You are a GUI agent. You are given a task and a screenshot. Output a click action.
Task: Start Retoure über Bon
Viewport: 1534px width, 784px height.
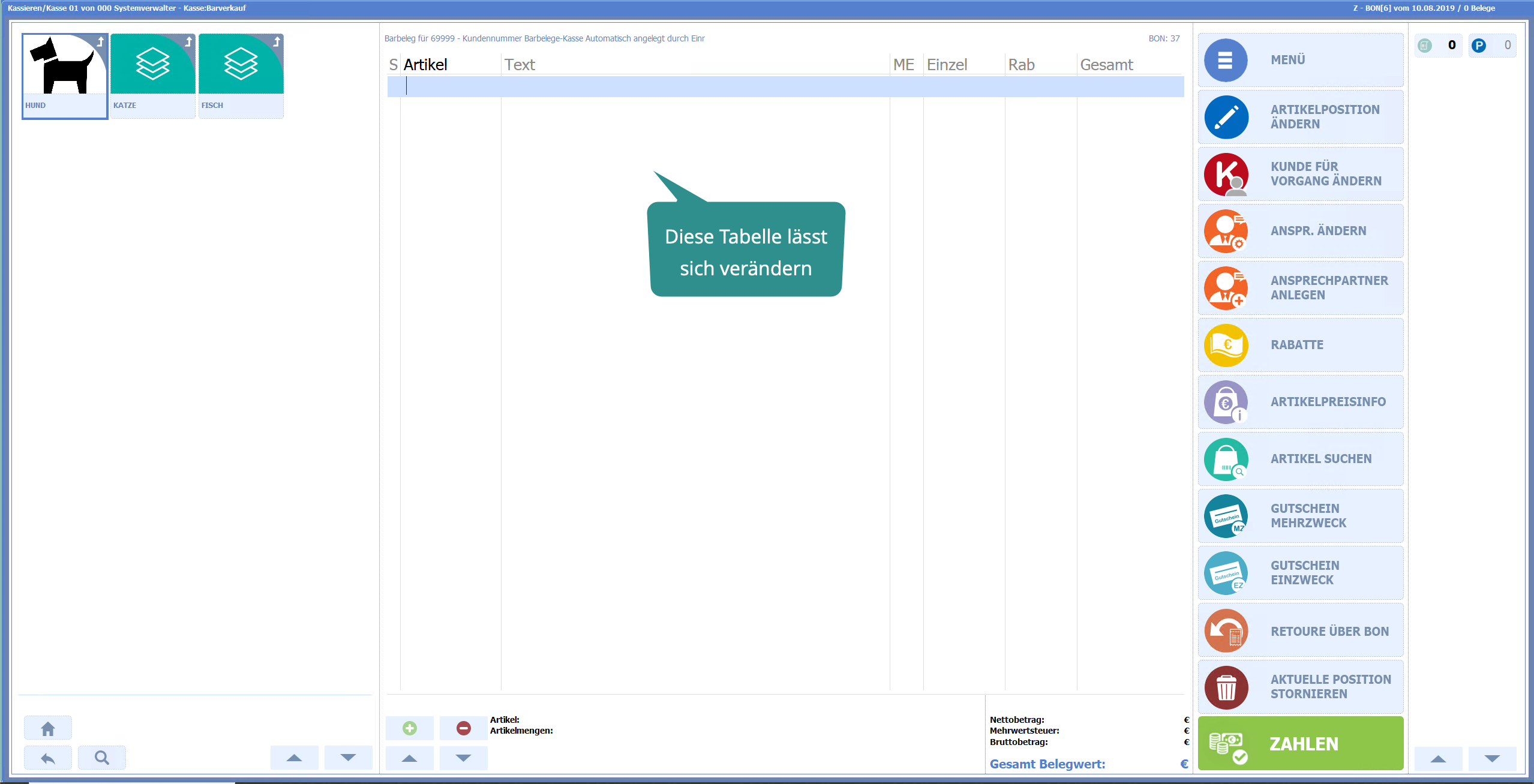click(x=1299, y=631)
